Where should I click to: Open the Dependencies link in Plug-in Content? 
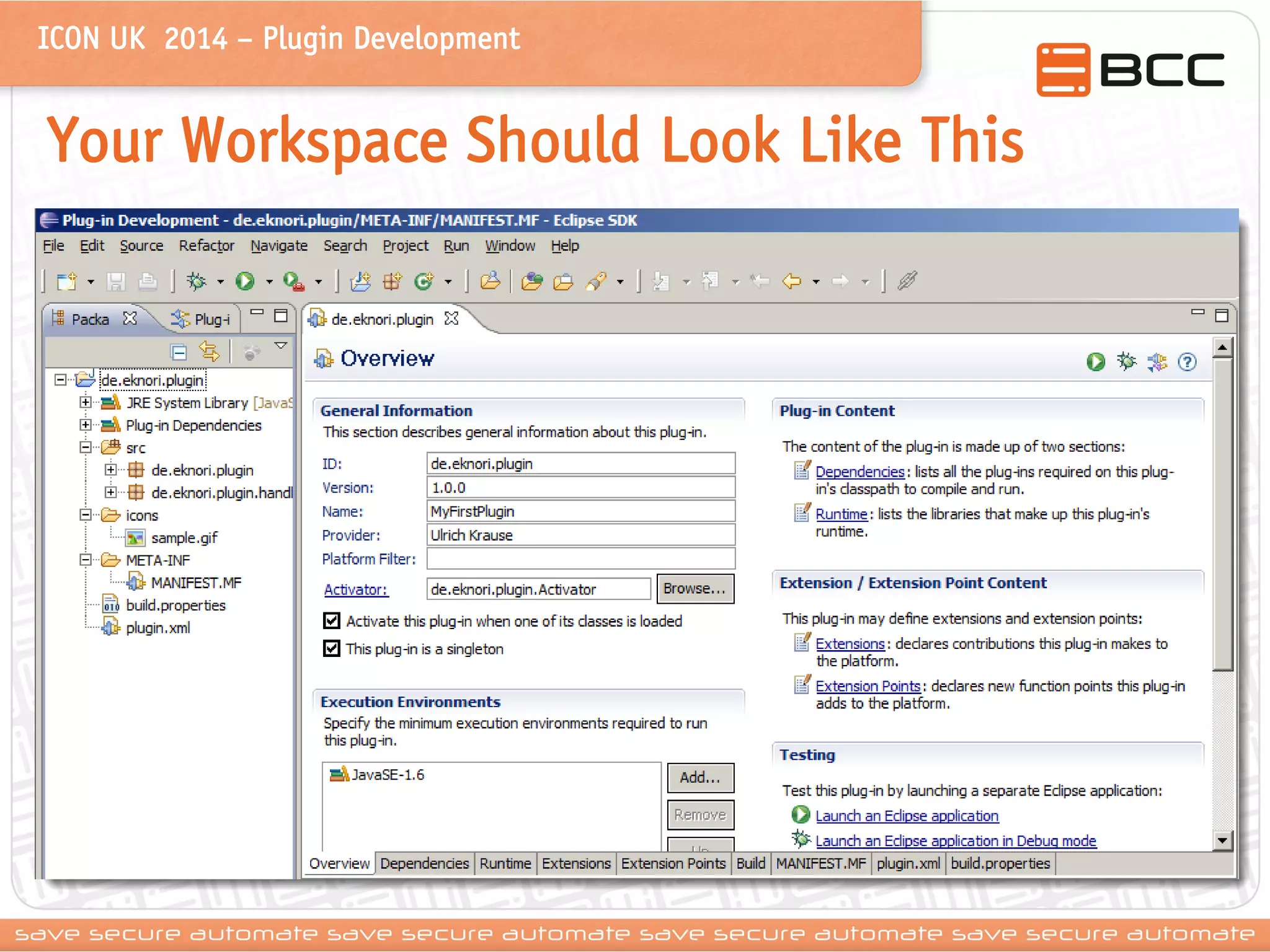click(x=859, y=472)
